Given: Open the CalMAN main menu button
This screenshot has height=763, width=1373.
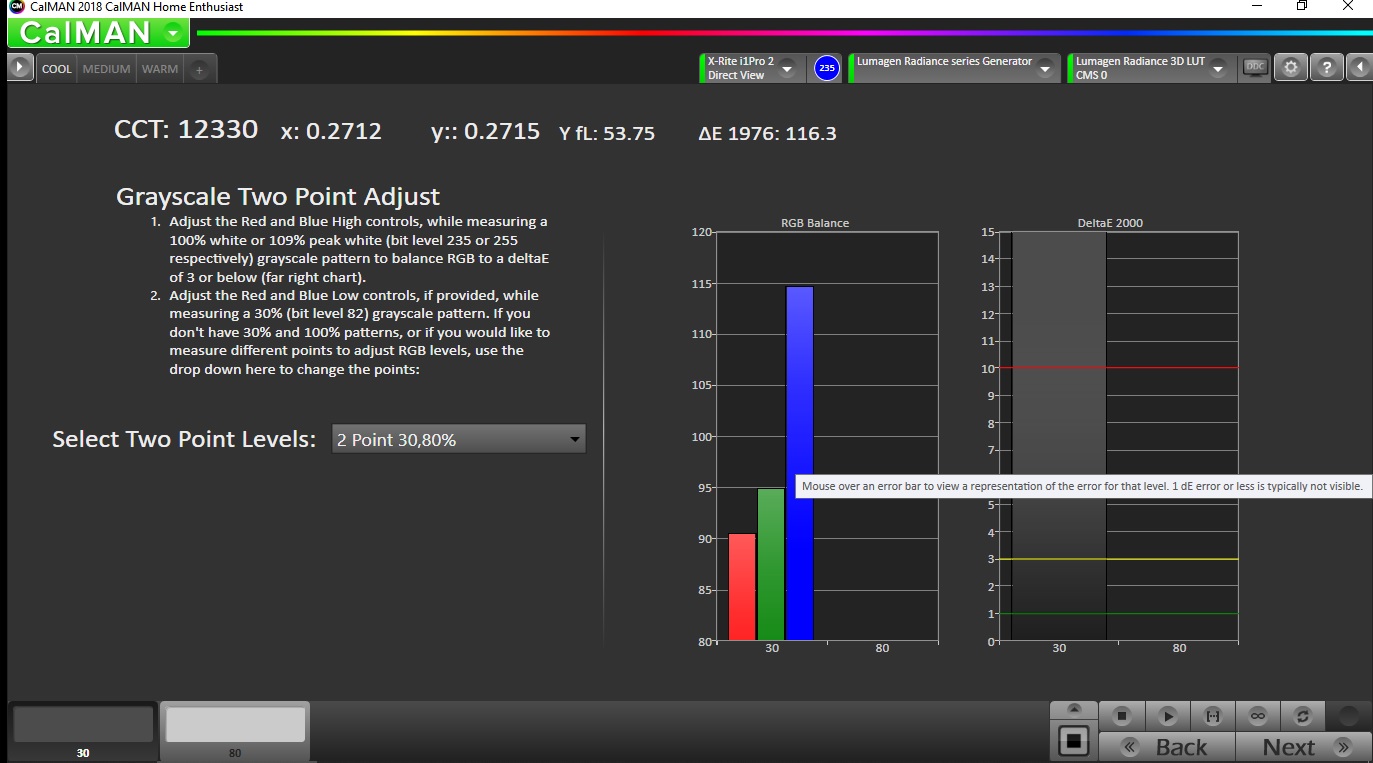Looking at the screenshot, I should [x=98, y=33].
